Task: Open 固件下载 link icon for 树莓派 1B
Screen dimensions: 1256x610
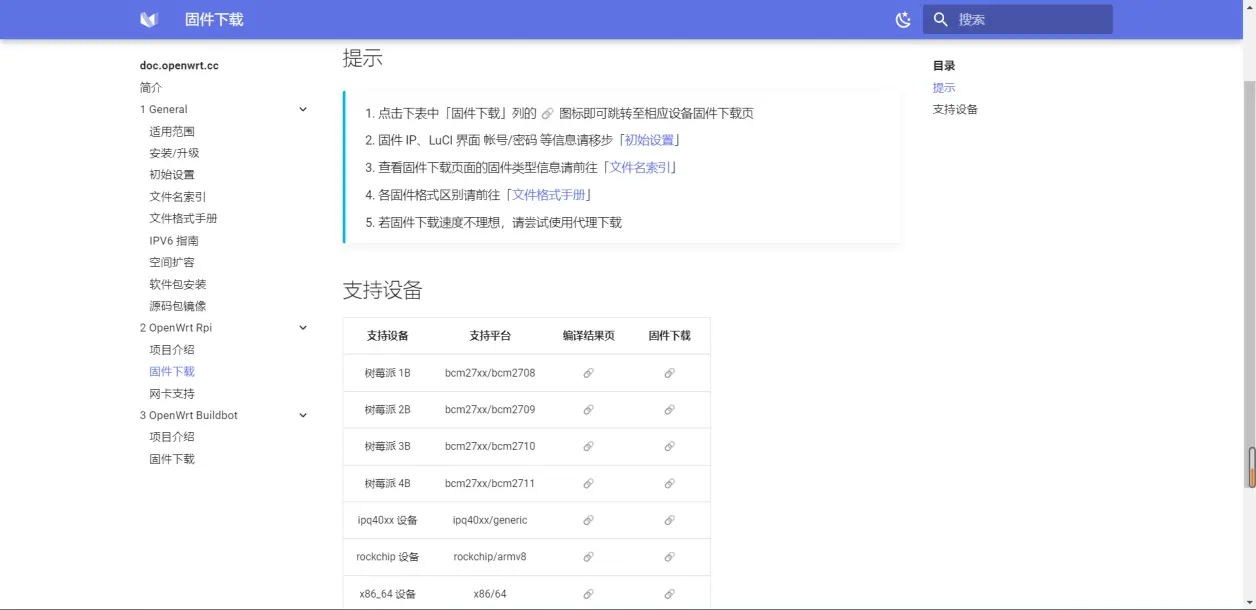Action: 669,373
